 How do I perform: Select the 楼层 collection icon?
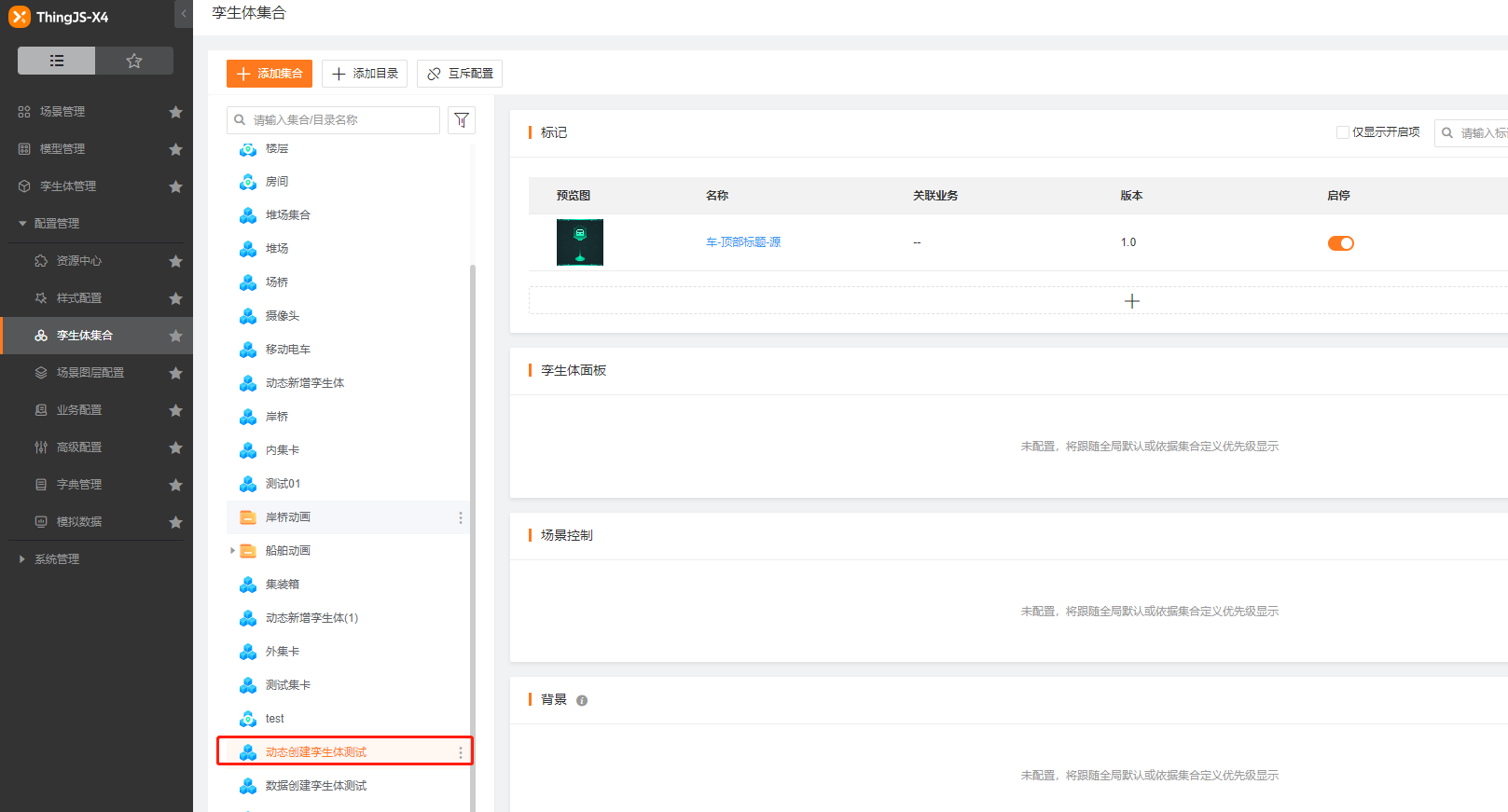248,149
